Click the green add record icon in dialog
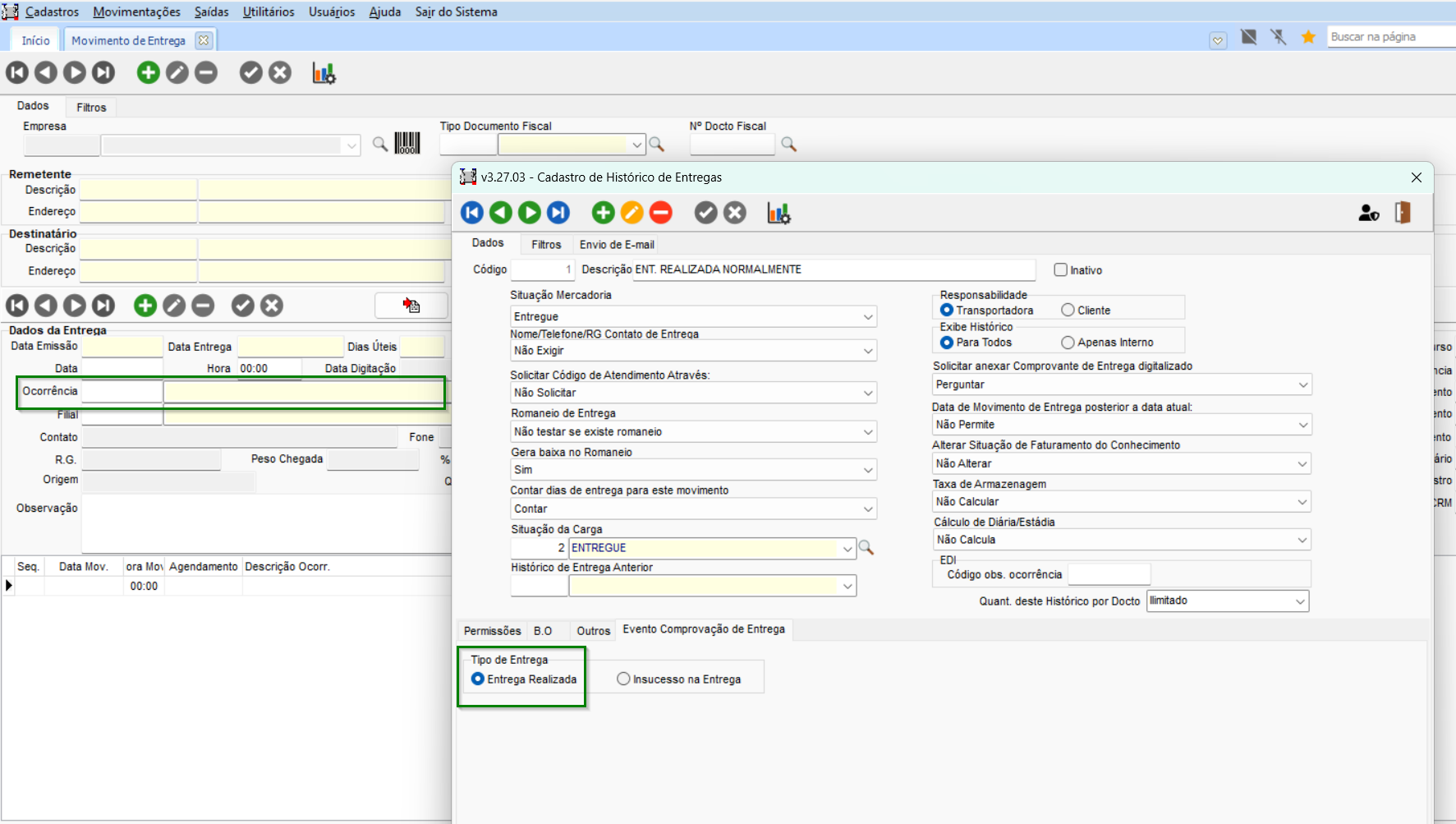Screen dimensions: 1456x824 tap(603, 213)
